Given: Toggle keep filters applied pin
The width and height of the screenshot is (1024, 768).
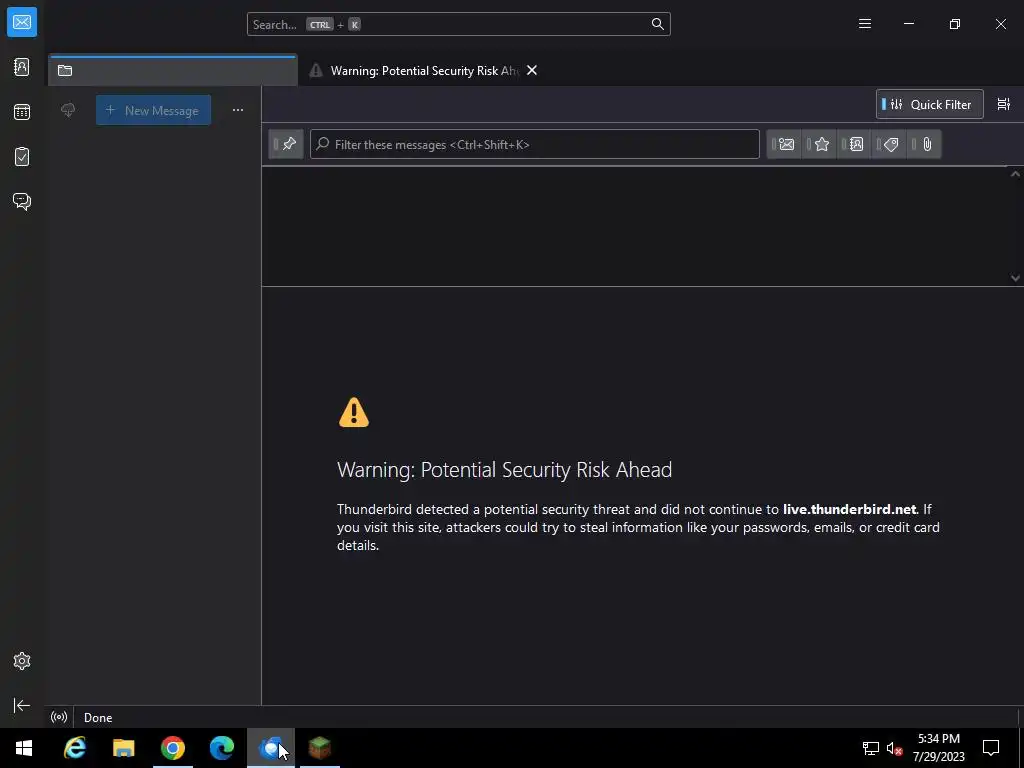Looking at the screenshot, I should click(286, 144).
